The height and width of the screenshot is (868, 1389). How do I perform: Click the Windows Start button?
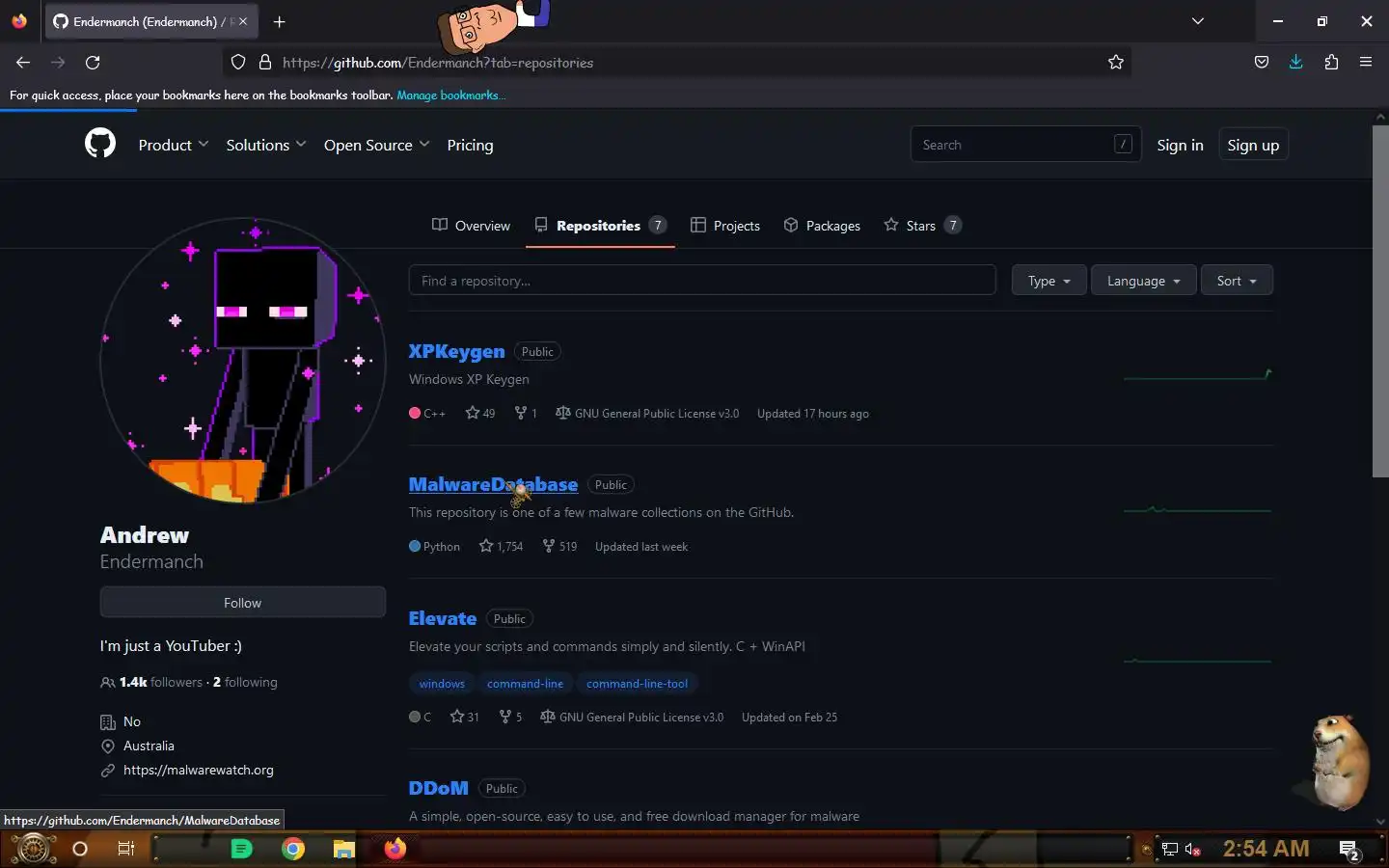pyautogui.click(x=33, y=849)
